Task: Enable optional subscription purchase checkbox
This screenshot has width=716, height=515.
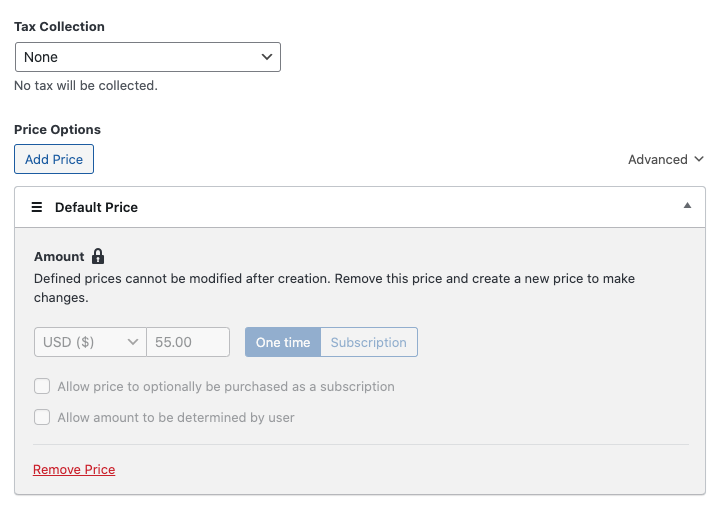Action: [42, 386]
